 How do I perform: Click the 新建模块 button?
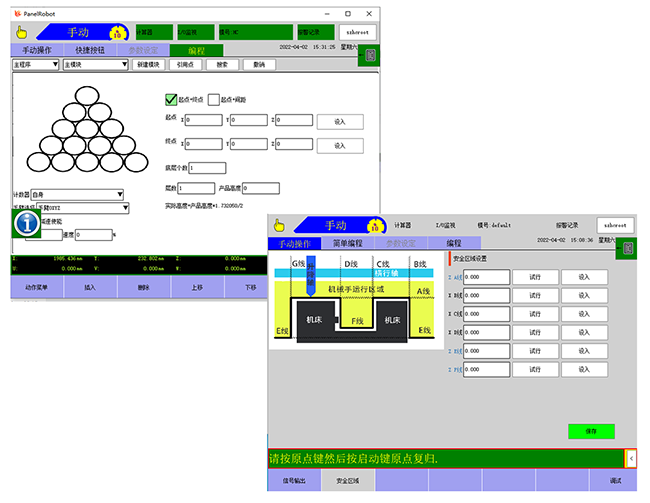pos(147,64)
